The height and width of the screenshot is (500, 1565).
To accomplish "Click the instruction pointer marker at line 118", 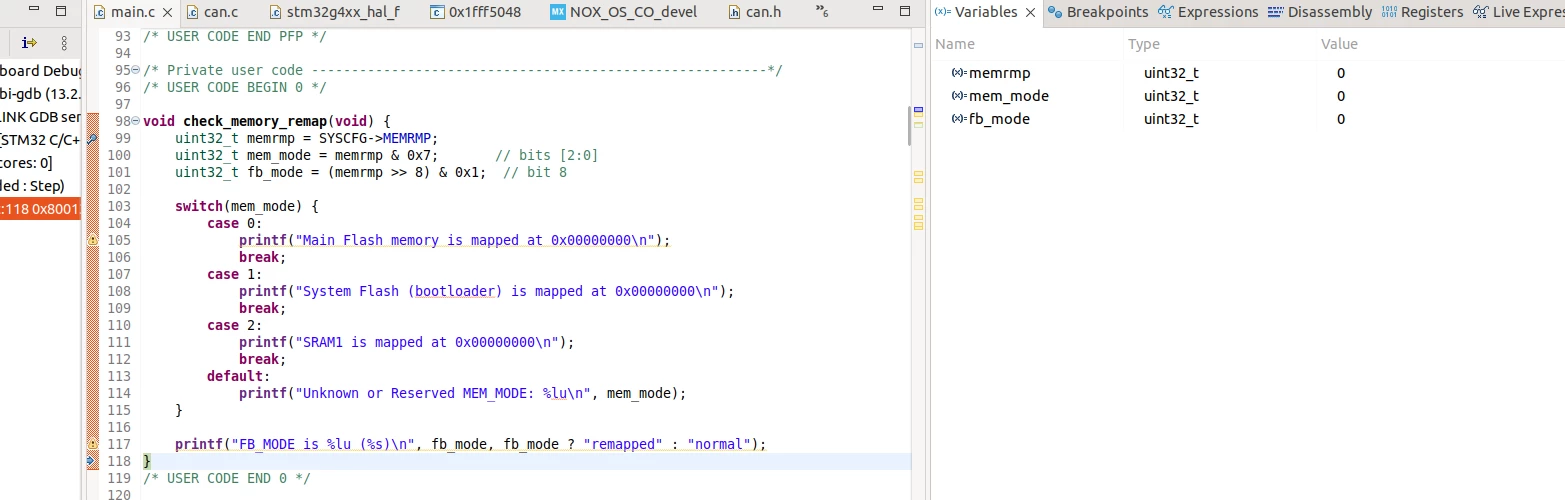I will click(x=92, y=461).
